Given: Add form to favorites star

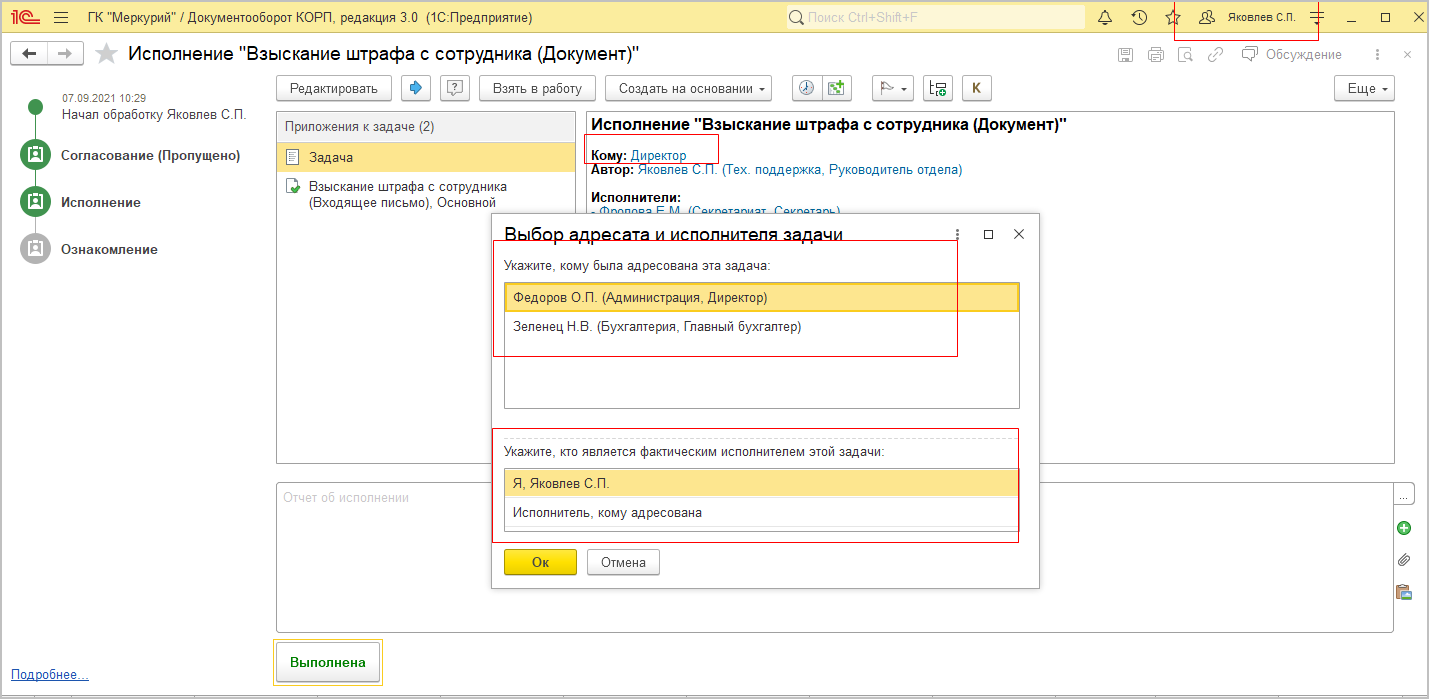Looking at the screenshot, I should tap(106, 54).
